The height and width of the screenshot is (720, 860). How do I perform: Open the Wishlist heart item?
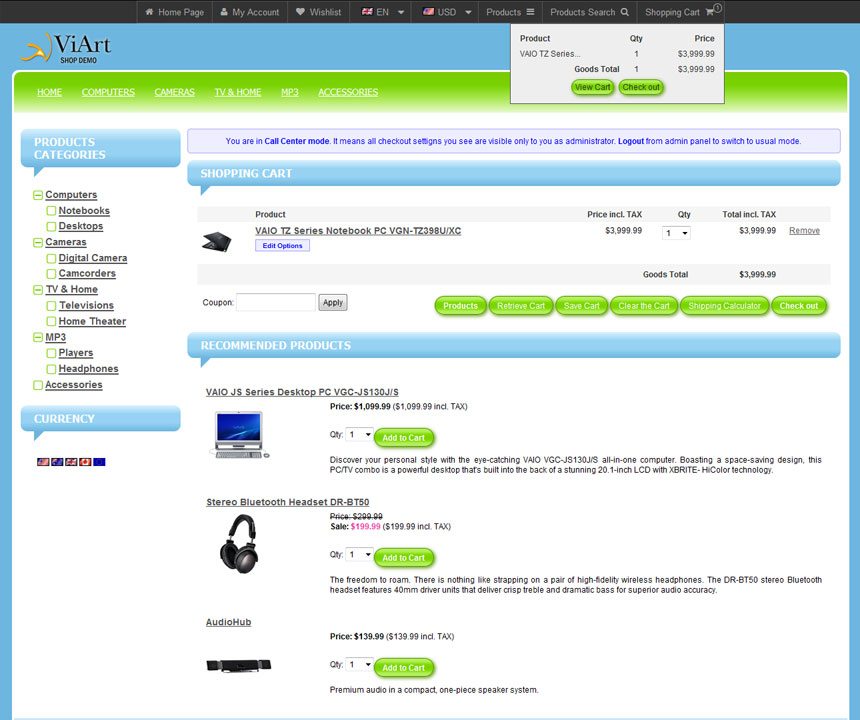(x=319, y=12)
